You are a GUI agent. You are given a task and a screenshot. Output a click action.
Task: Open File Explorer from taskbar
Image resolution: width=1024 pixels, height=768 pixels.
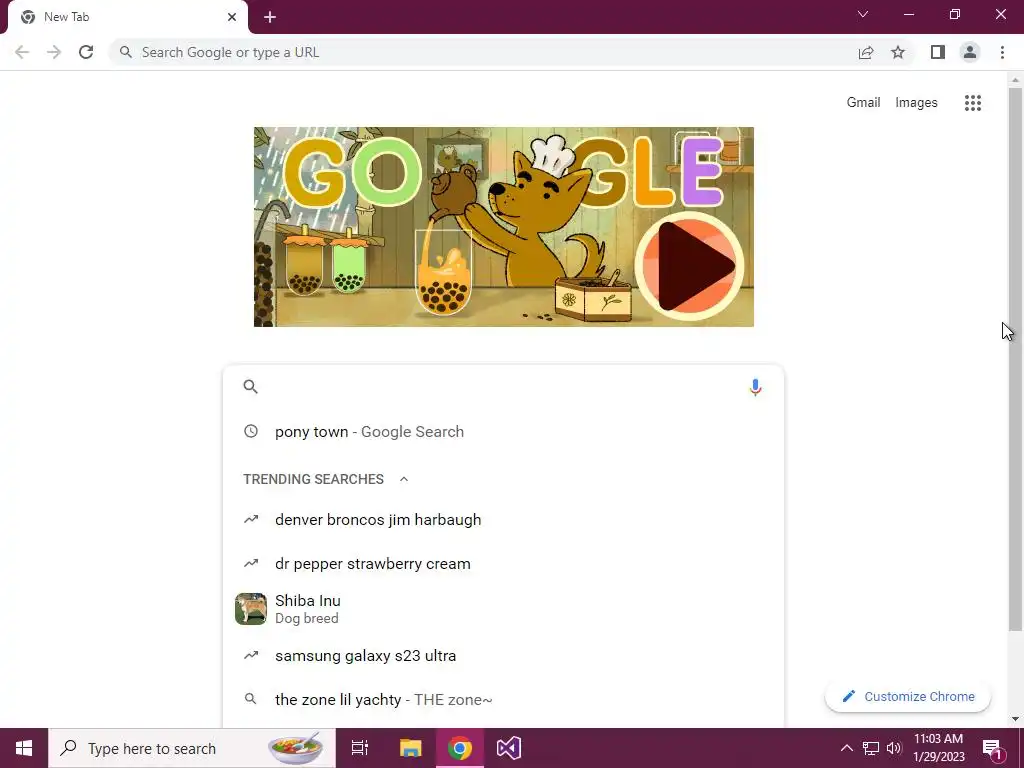[x=411, y=748]
